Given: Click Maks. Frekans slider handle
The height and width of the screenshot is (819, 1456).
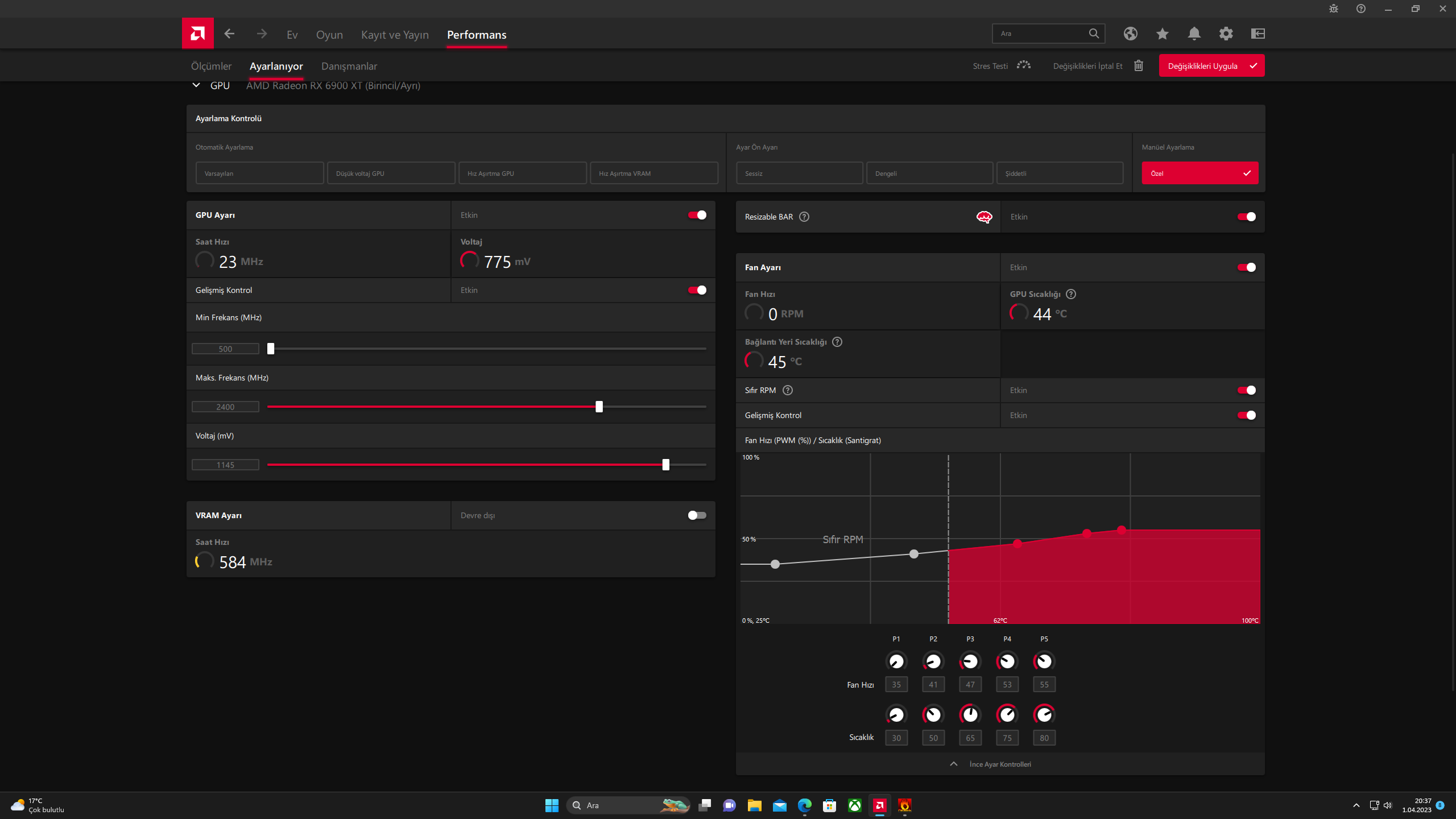Looking at the screenshot, I should [x=599, y=407].
